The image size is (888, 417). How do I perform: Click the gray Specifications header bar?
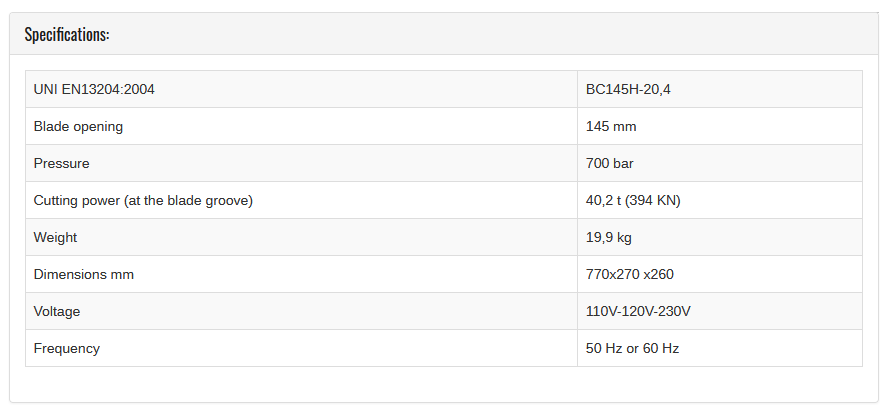[444, 34]
